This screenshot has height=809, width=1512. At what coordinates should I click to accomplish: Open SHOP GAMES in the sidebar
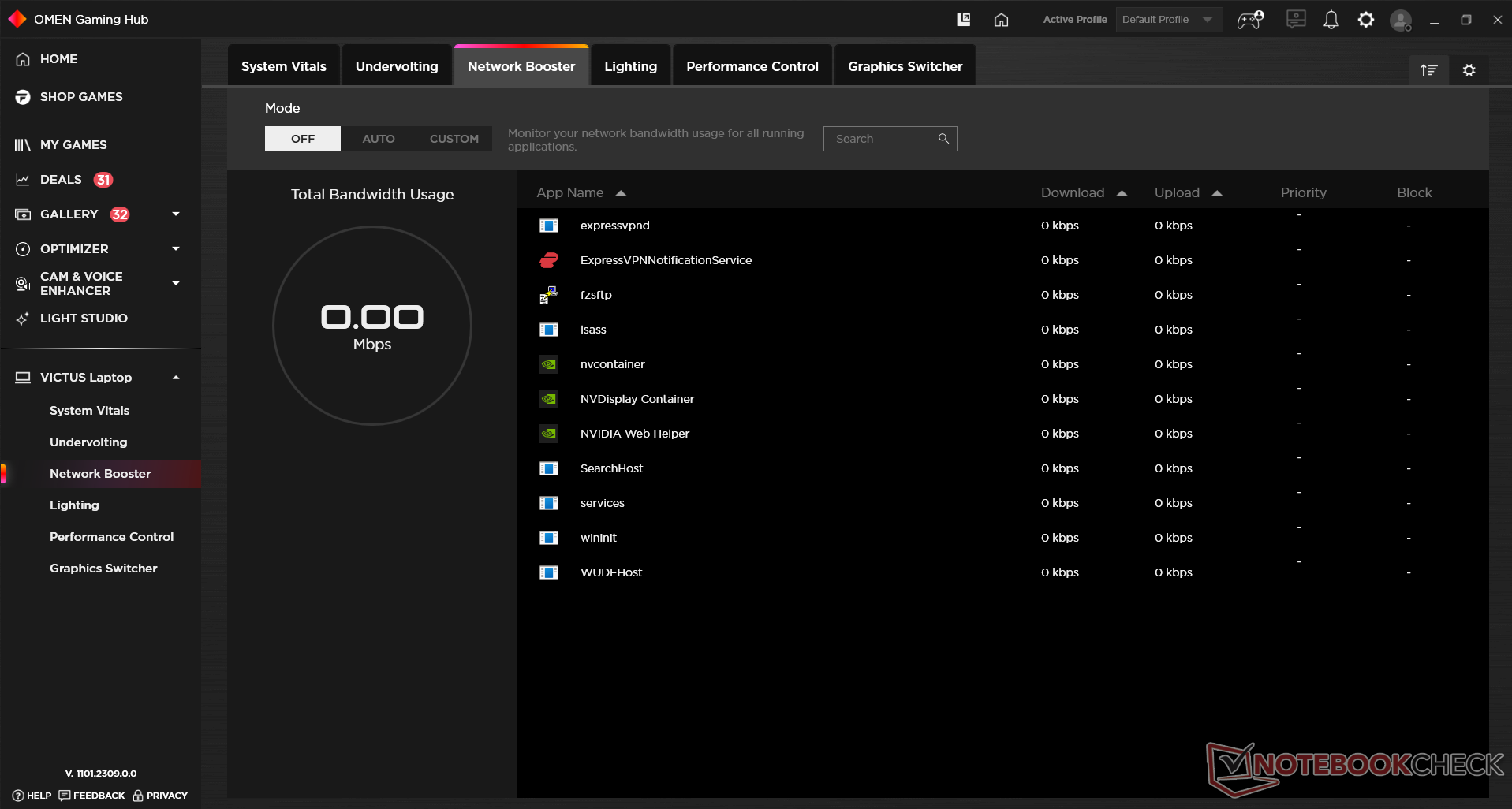point(81,97)
